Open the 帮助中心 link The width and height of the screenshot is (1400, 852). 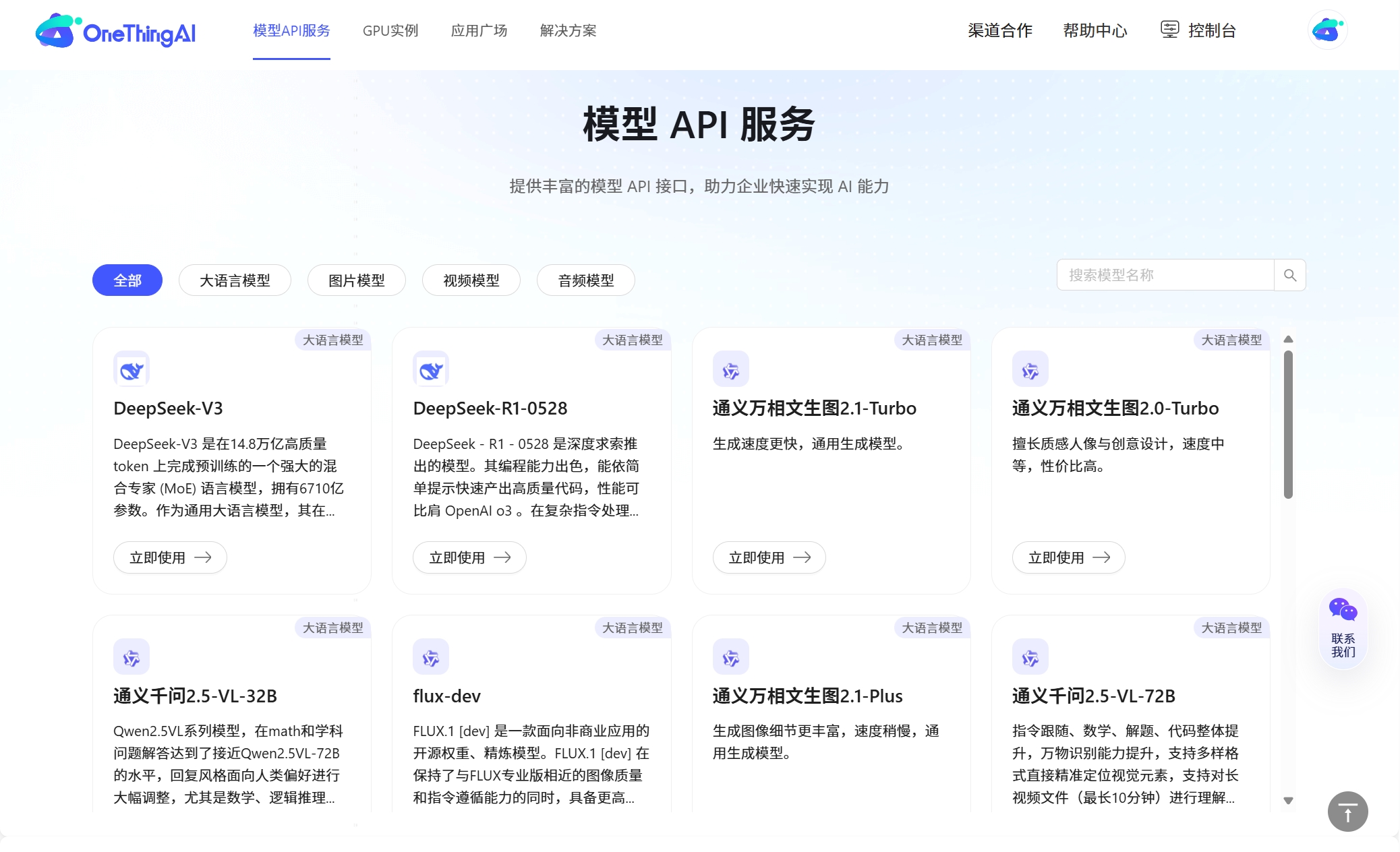[x=1095, y=30]
